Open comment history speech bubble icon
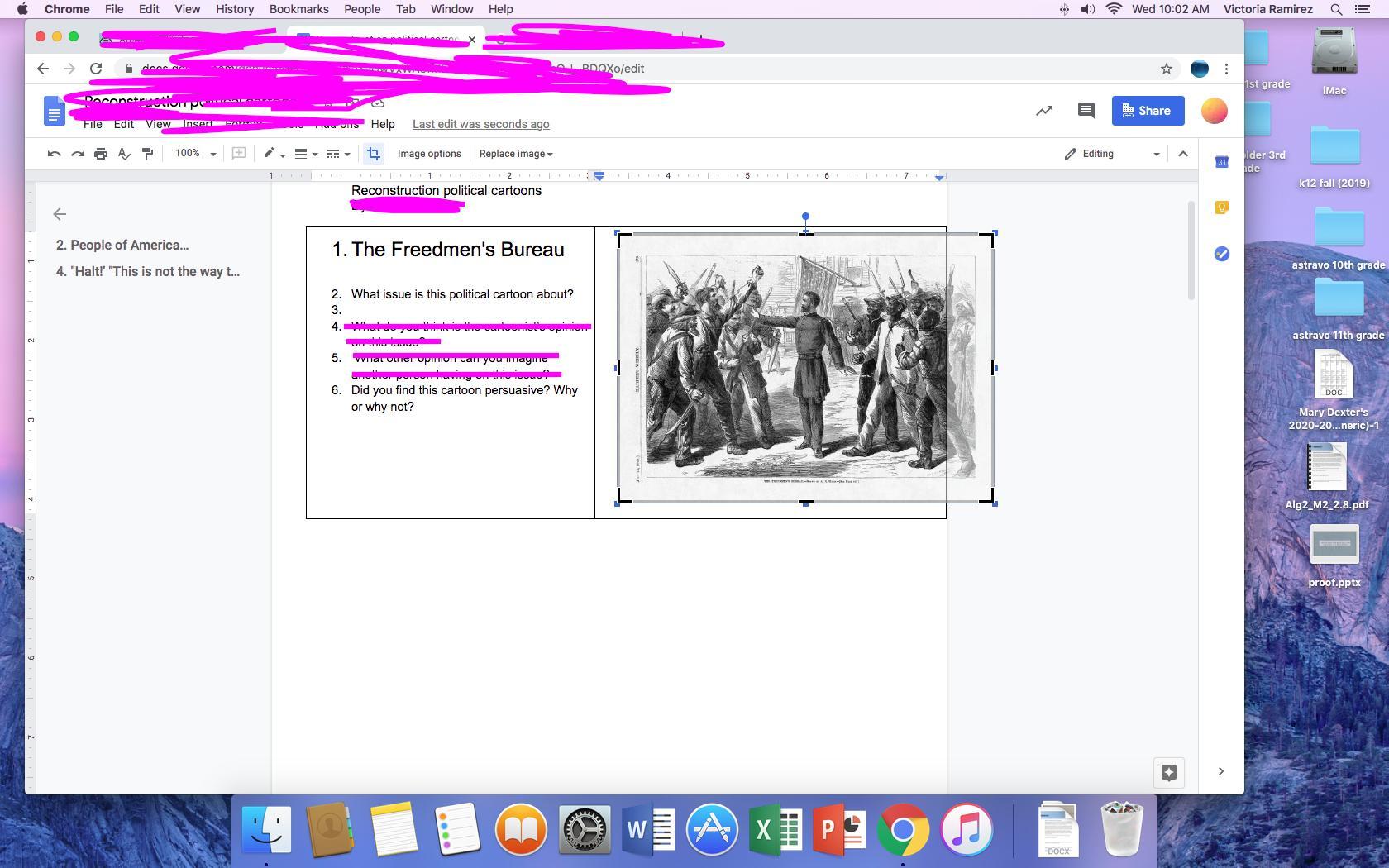The height and width of the screenshot is (868, 1389). [1086, 111]
